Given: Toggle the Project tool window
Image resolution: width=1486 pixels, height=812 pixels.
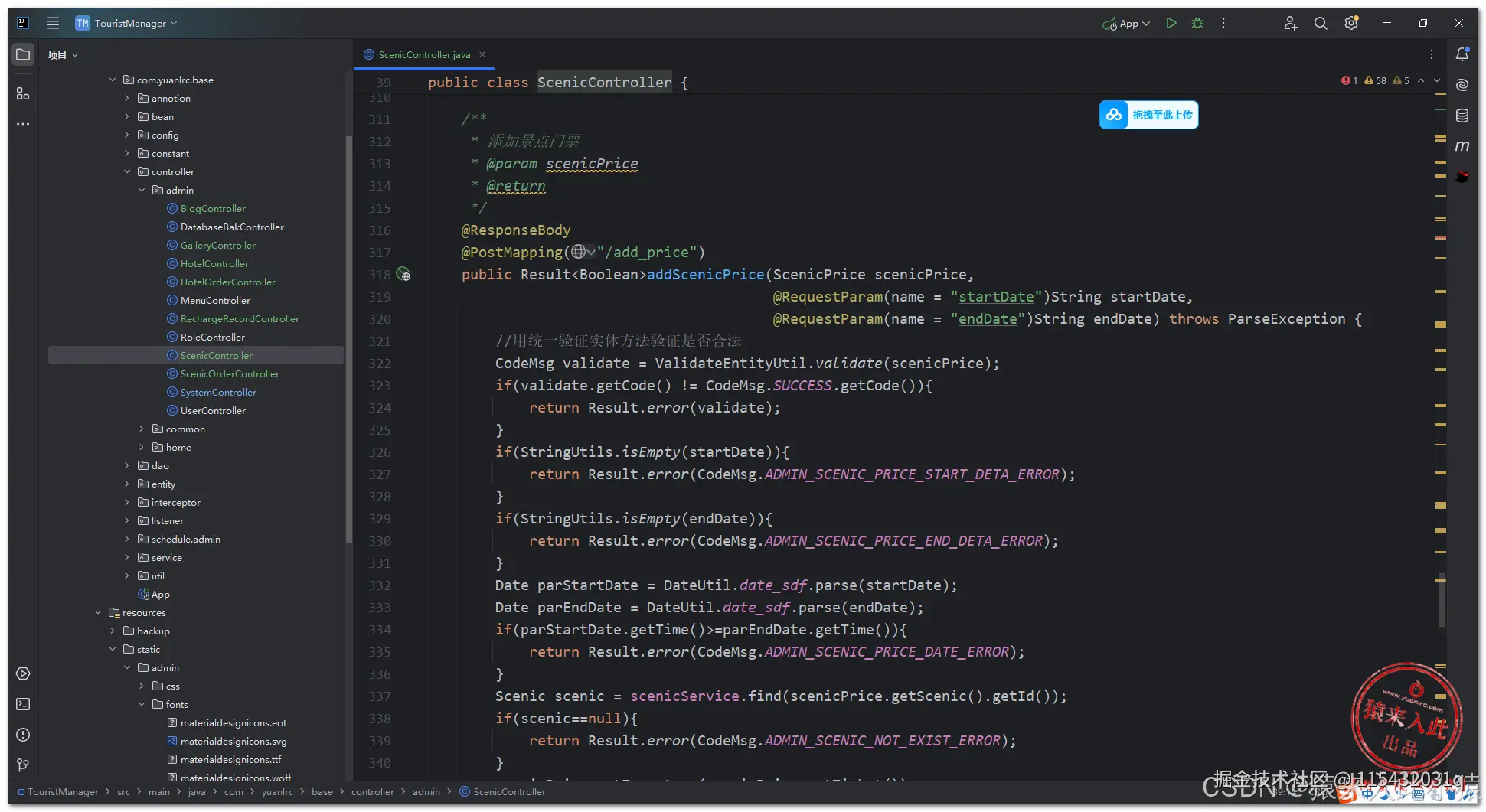Looking at the screenshot, I should pos(23,54).
